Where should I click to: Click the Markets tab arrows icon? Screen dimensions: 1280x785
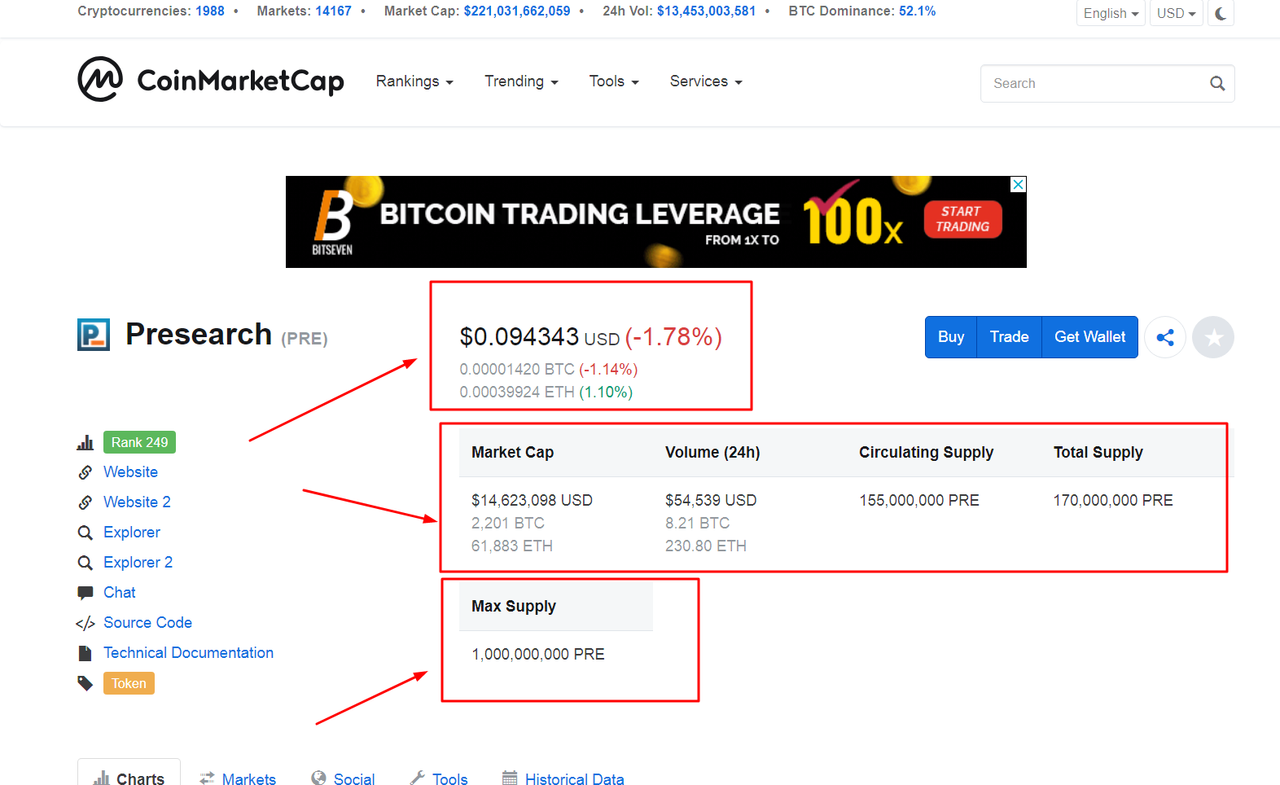point(207,778)
